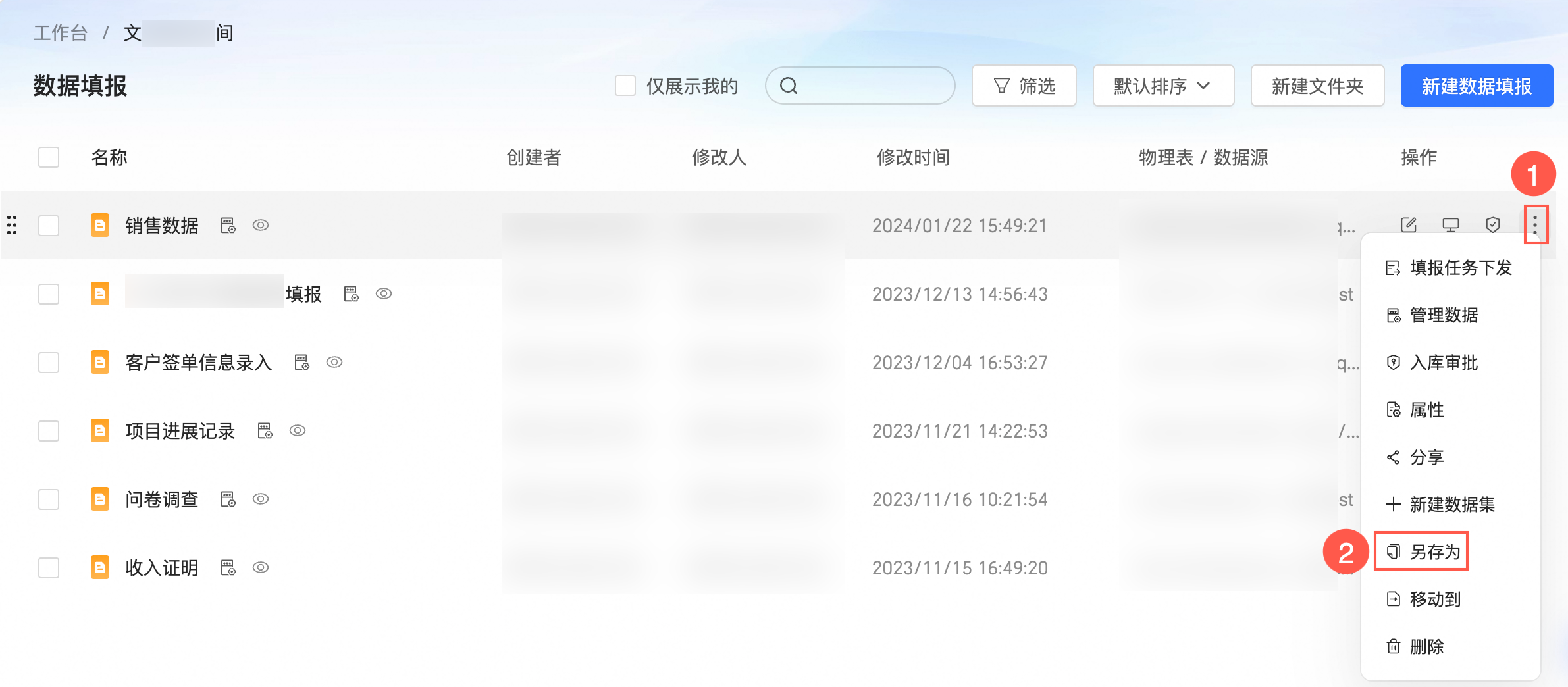
Task: Preview 销售数据 via eye icon
Action: (261, 226)
